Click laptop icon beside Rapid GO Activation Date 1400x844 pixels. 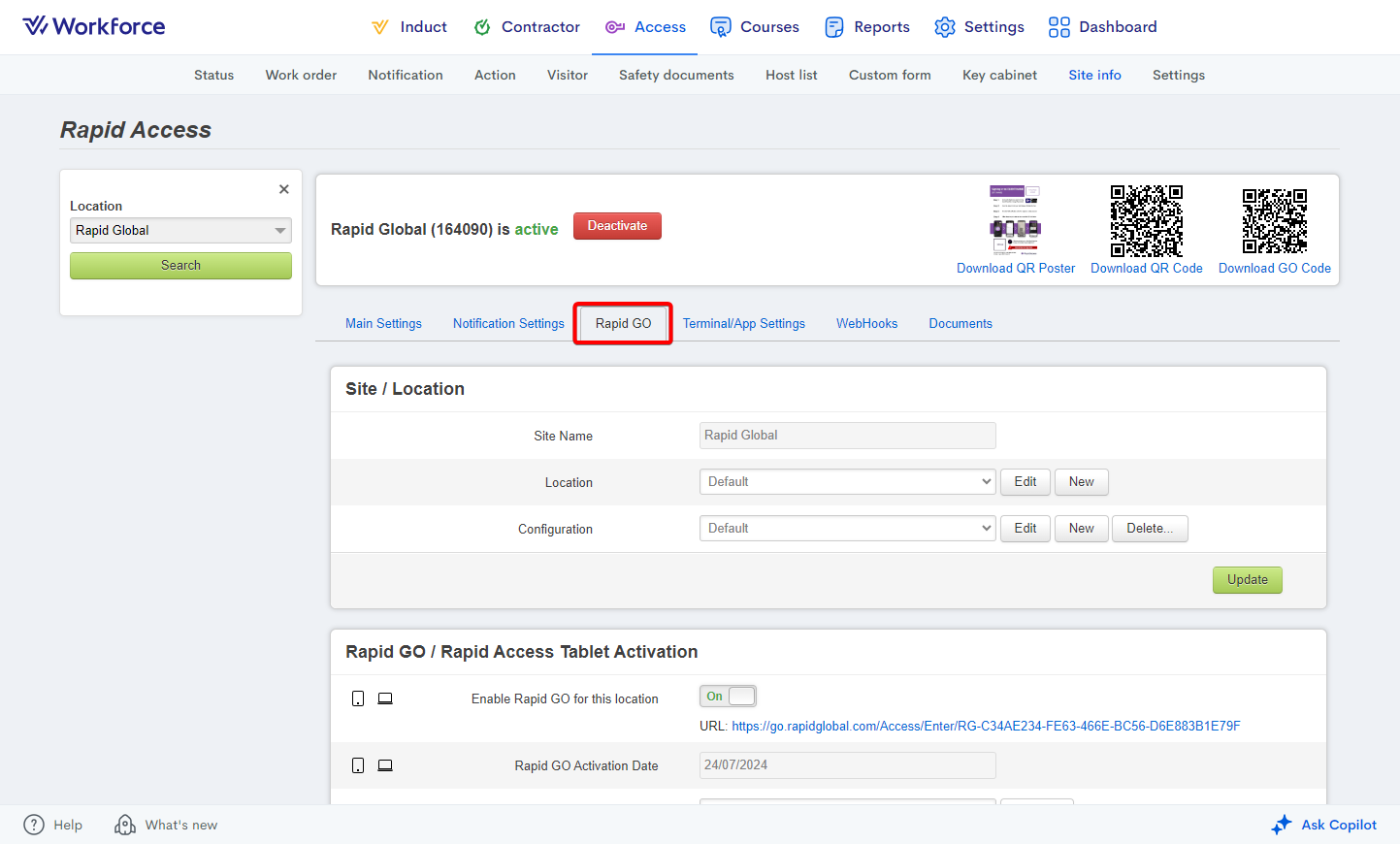click(385, 765)
